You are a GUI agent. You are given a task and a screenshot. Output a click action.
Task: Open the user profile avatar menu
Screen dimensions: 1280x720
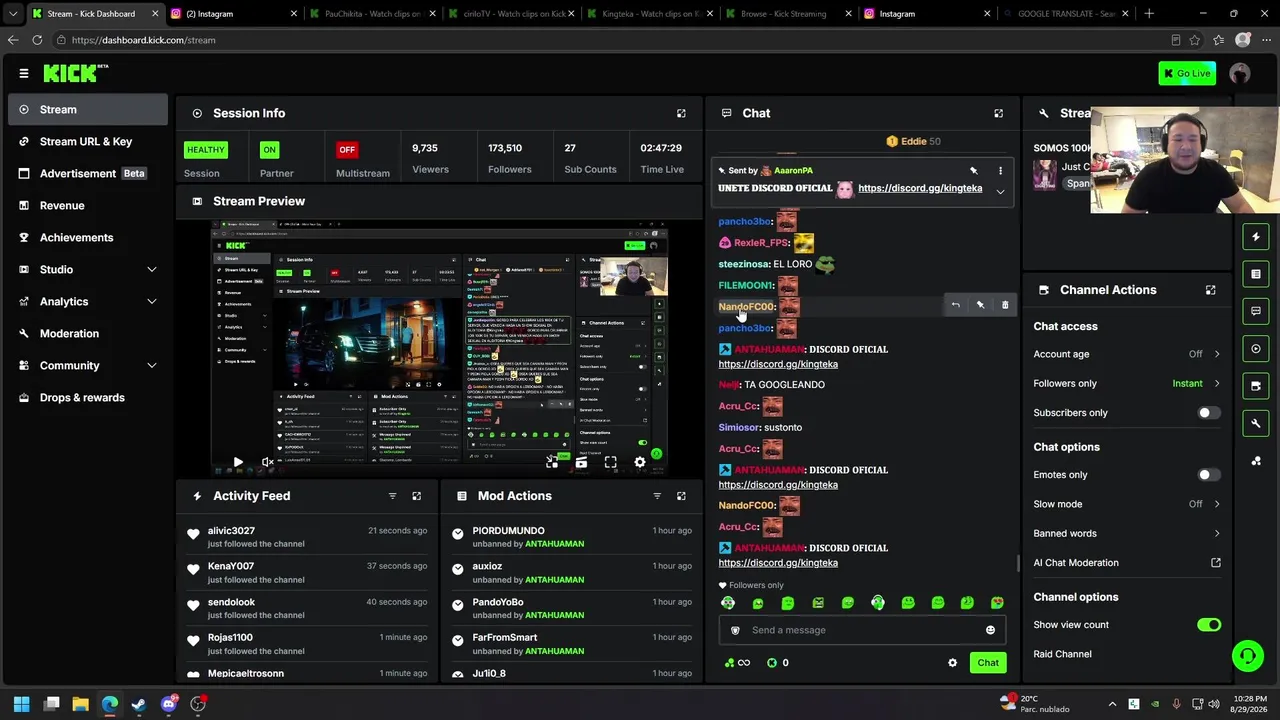1240,73
